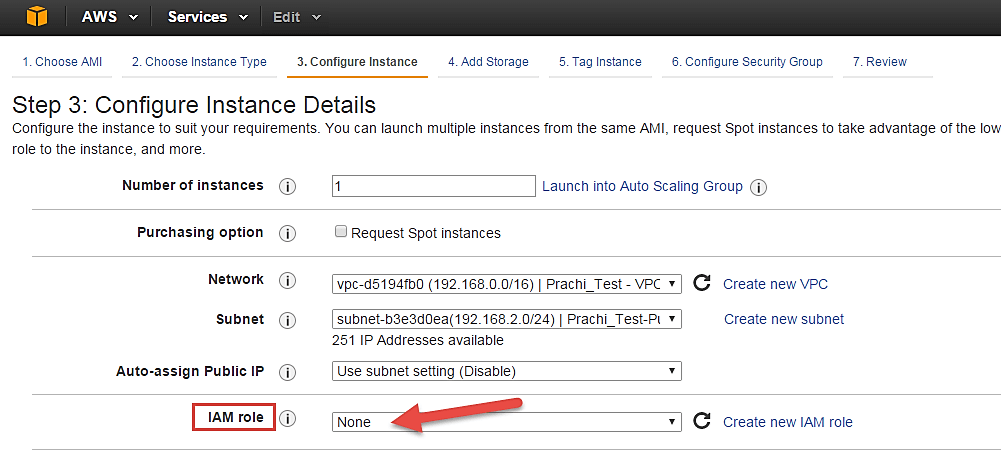Refresh the Network VPC list
The width and height of the screenshot is (1001, 452).
point(702,284)
